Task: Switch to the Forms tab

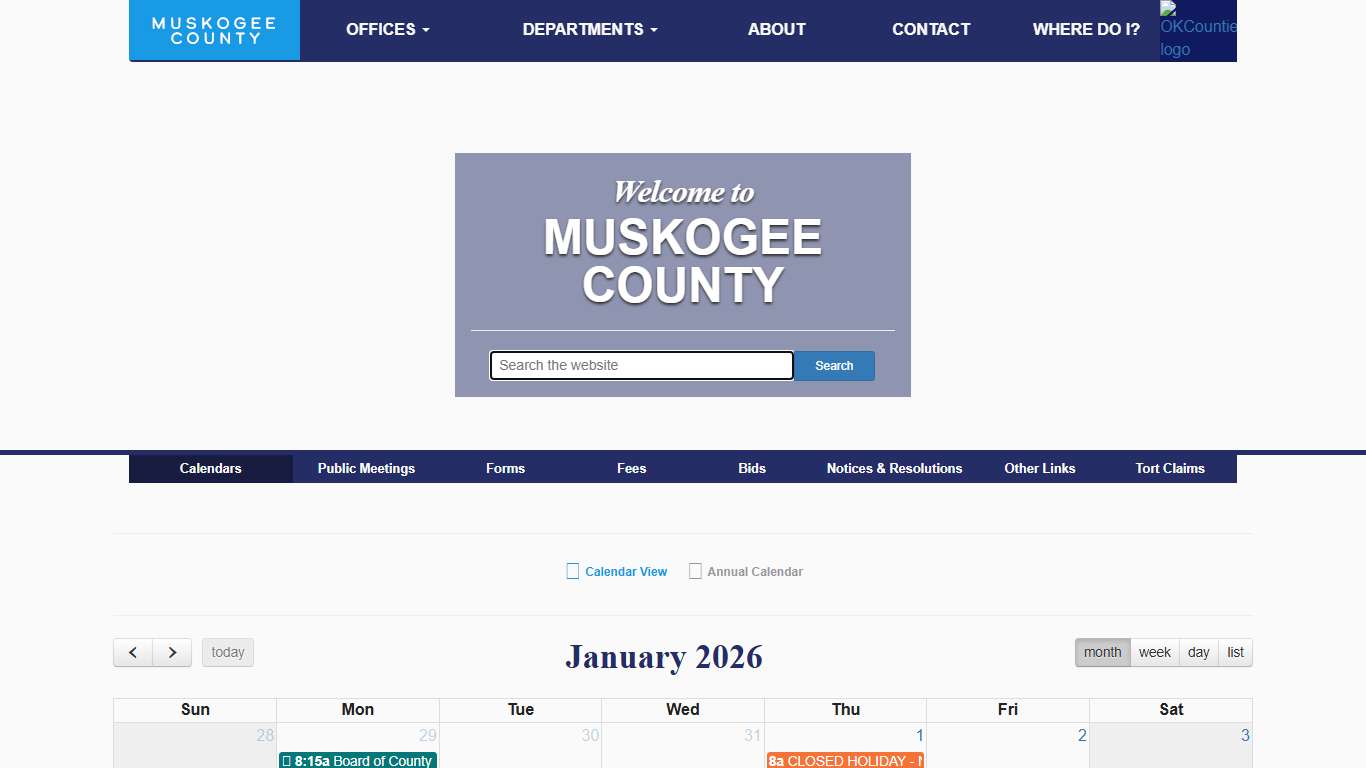Action: coord(505,468)
